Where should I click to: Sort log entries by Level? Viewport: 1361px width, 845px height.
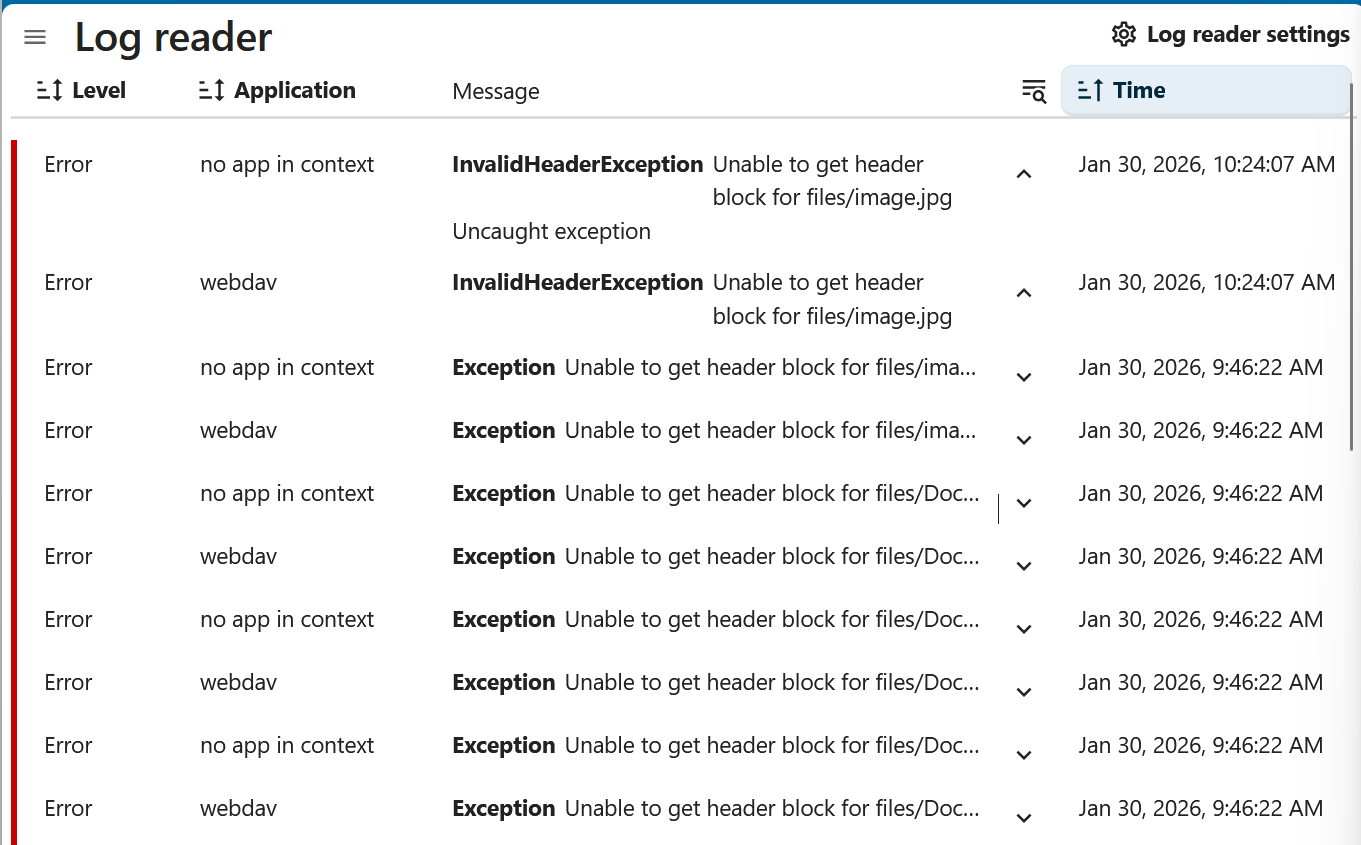(99, 91)
